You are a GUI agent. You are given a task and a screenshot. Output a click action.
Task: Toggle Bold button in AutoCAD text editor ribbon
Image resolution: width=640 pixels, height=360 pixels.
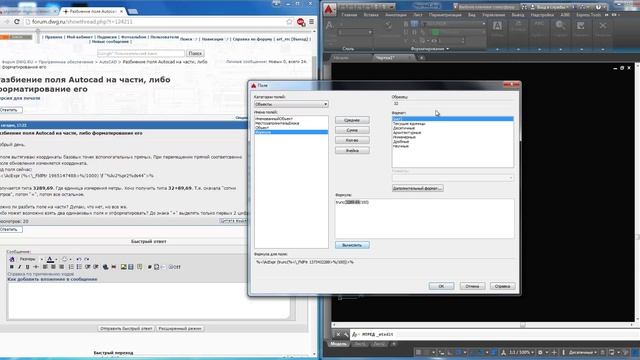406,24
